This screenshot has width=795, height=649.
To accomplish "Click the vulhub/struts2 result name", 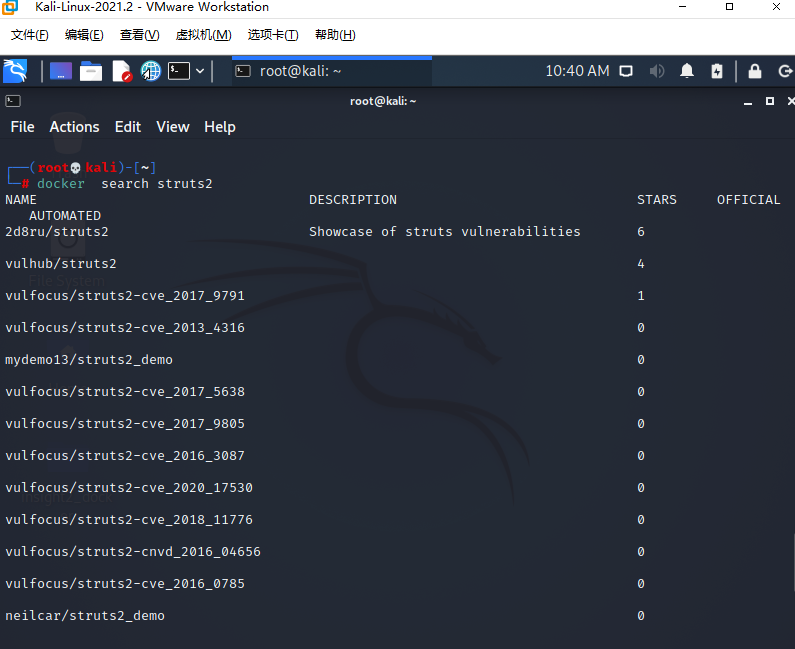I will 61,264.
